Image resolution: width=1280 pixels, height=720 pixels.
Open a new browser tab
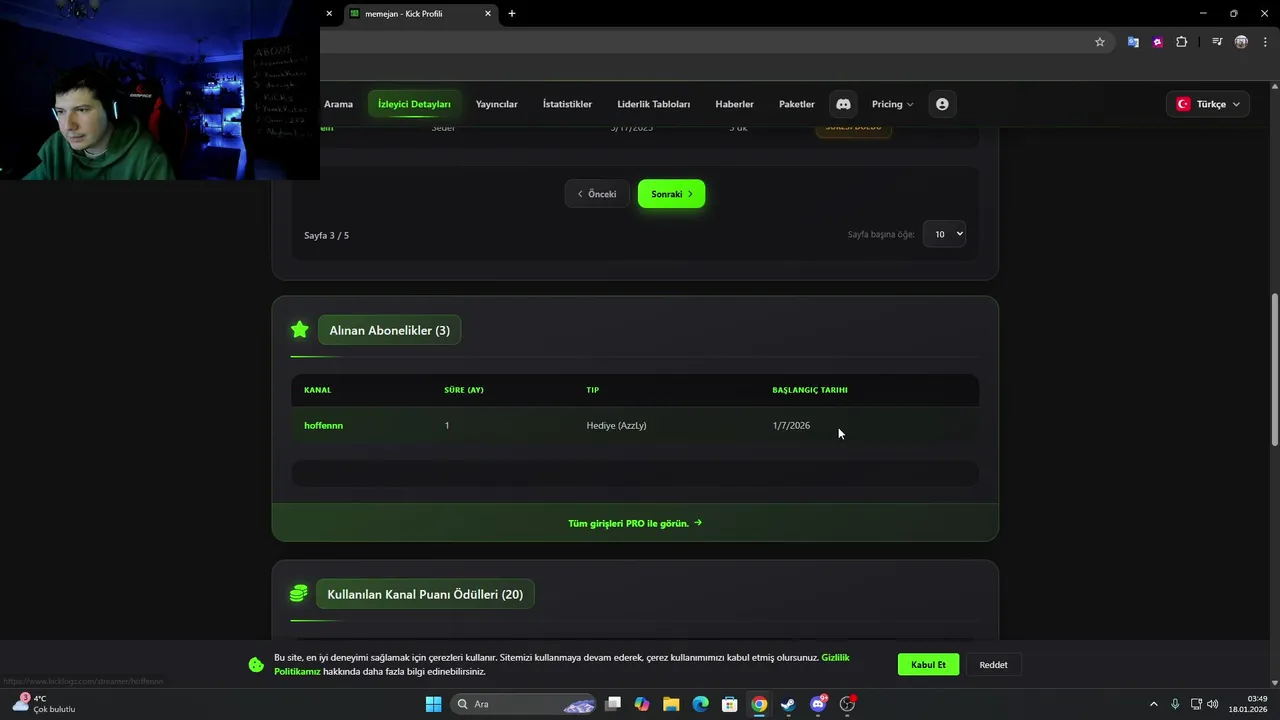(512, 13)
